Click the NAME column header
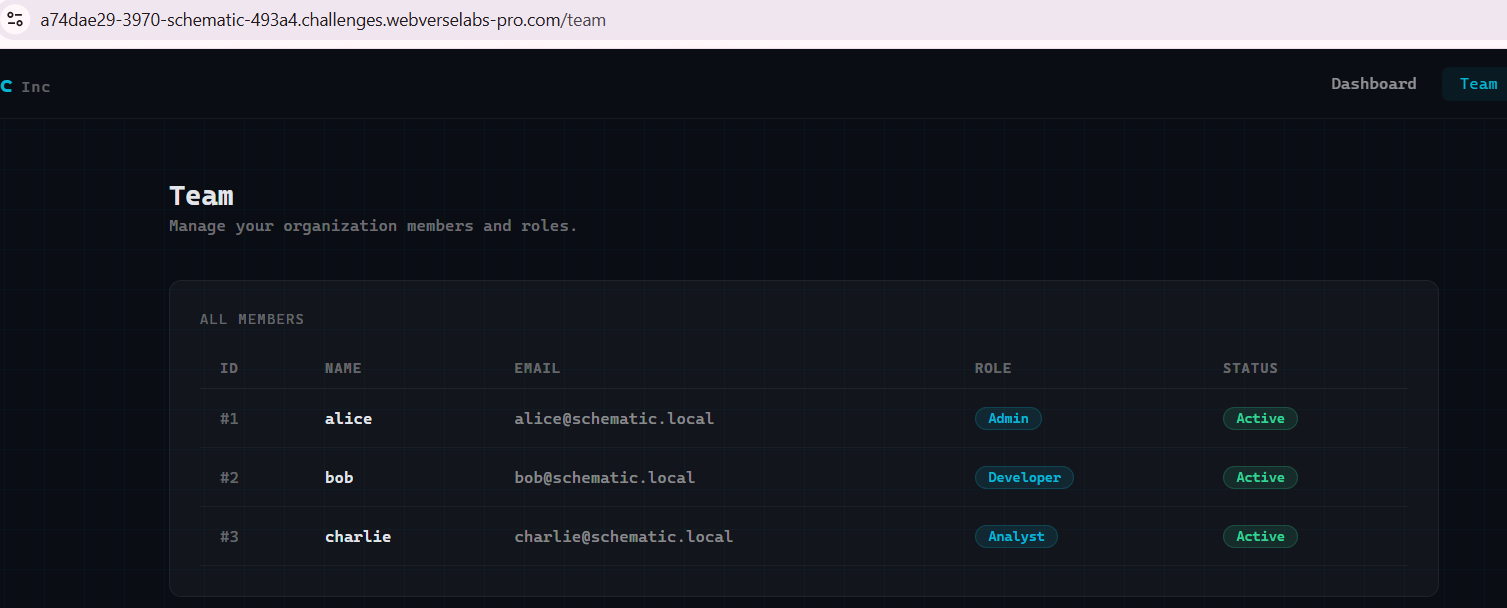Viewport: 1507px width, 608px height. pyautogui.click(x=343, y=368)
